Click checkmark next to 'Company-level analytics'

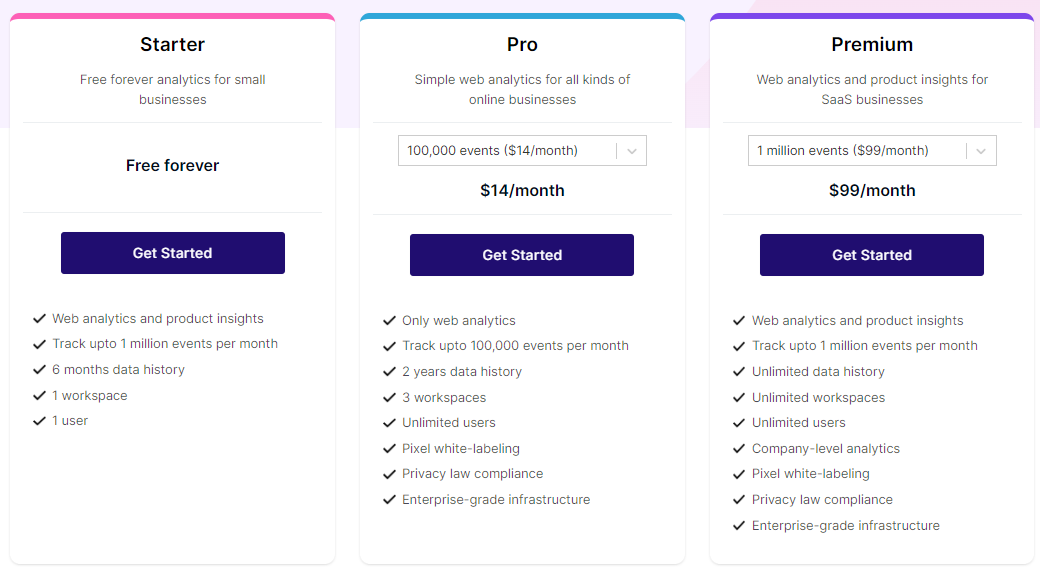[x=740, y=449]
